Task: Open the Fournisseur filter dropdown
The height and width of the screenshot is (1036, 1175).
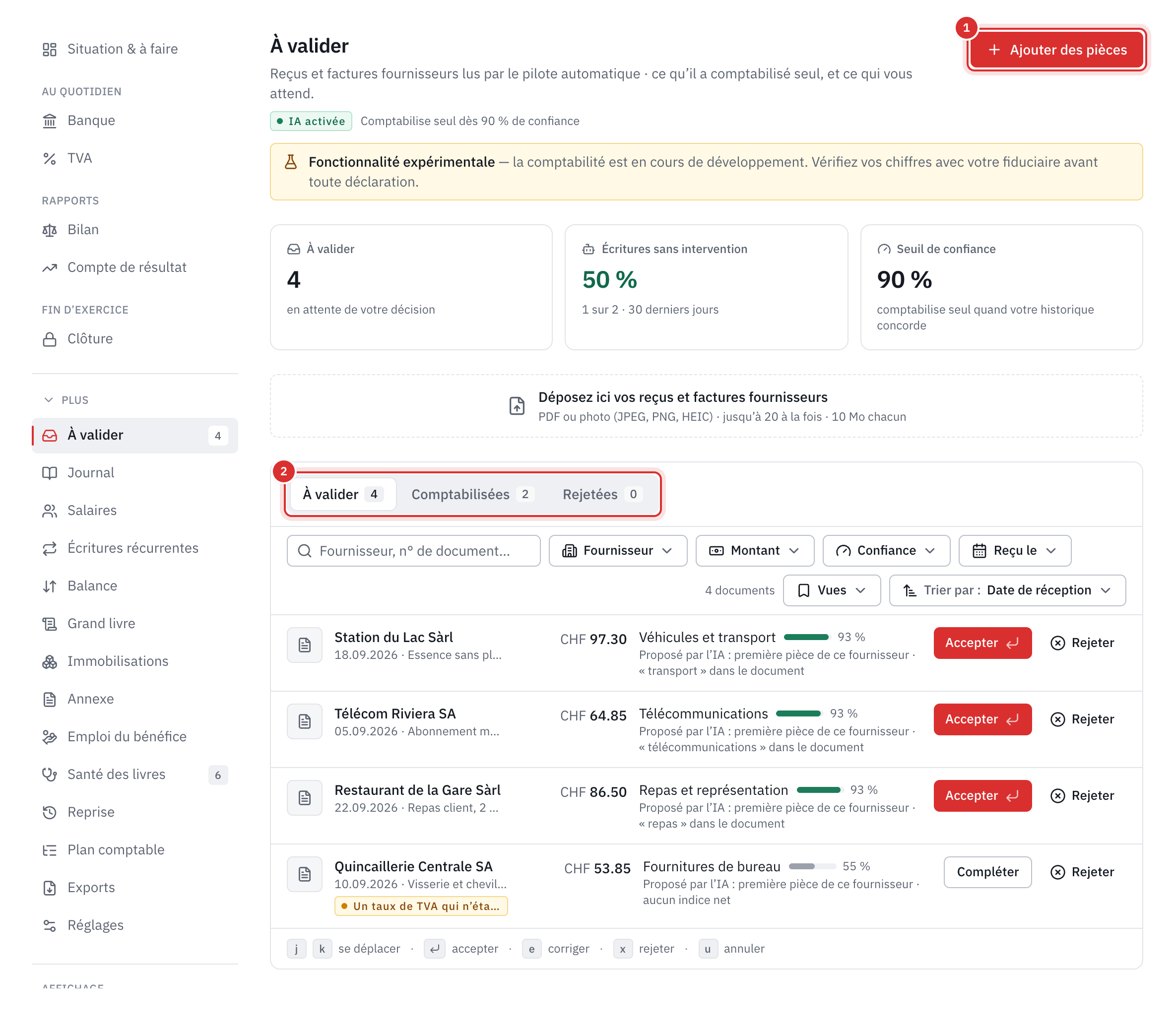Action: (618, 551)
